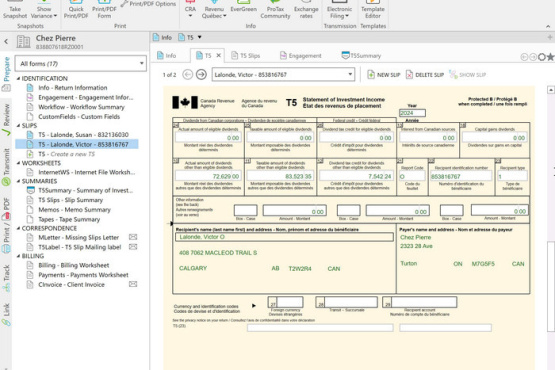Open Print/PDF Options
555x370 pixels.
coord(148,4)
